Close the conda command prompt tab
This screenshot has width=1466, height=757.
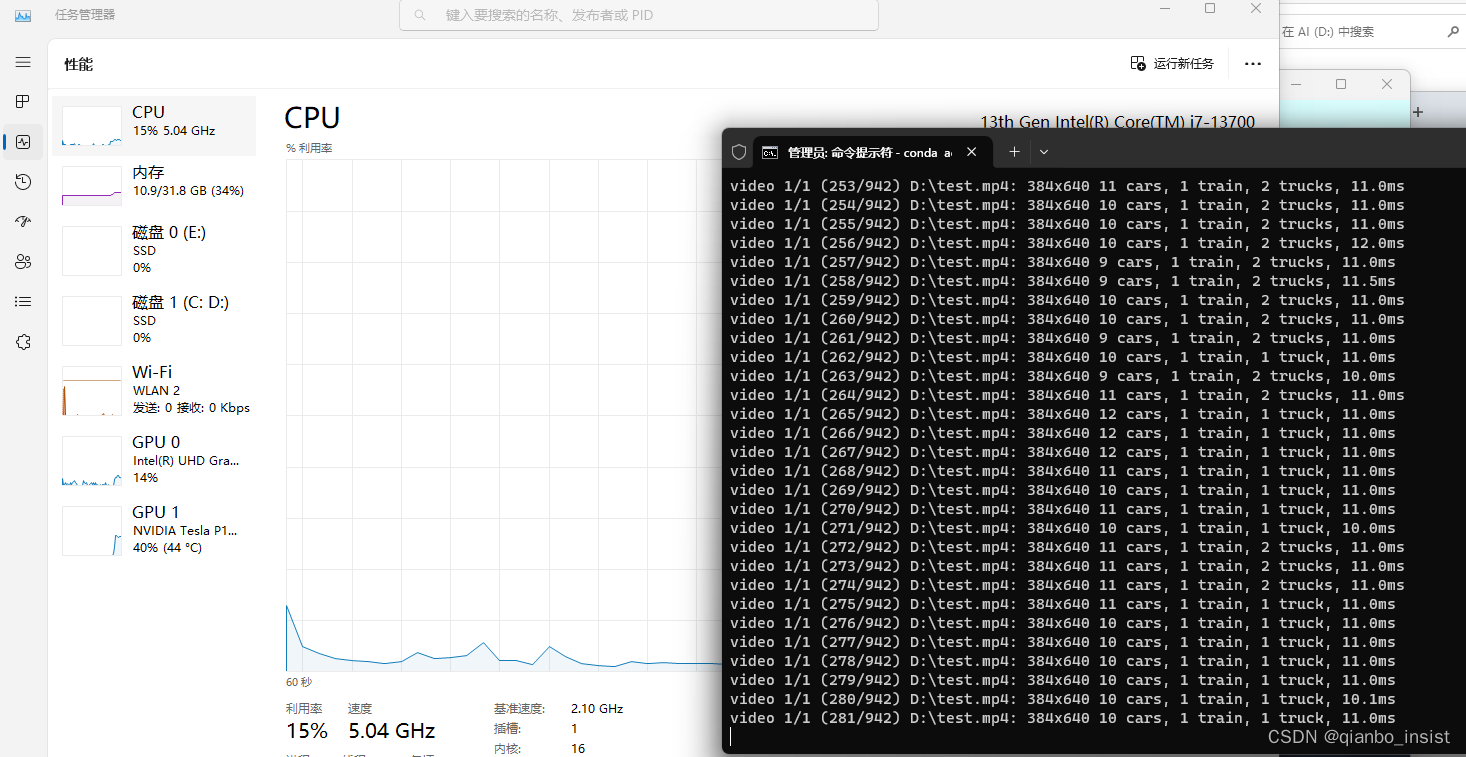[972, 152]
